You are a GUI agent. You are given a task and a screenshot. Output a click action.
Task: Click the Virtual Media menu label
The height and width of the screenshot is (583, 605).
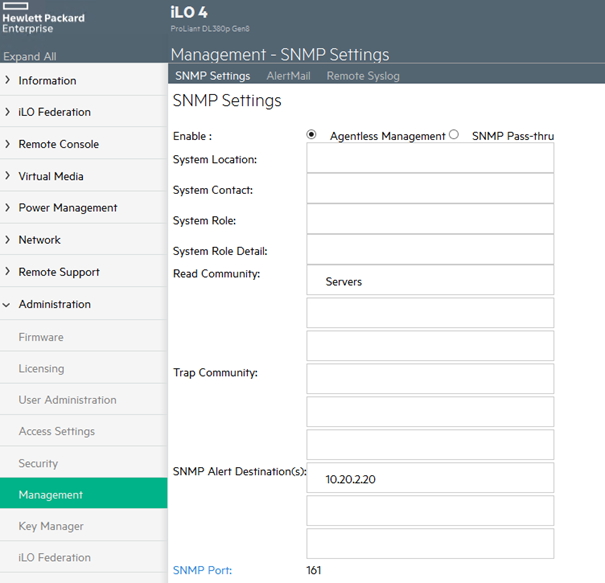[51, 176]
